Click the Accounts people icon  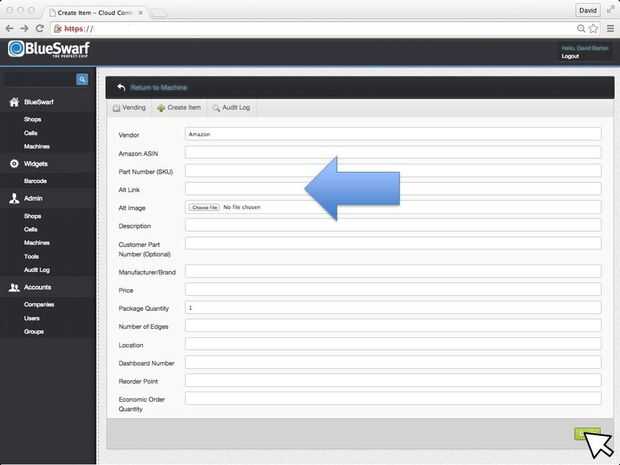(x=14, y=287)
